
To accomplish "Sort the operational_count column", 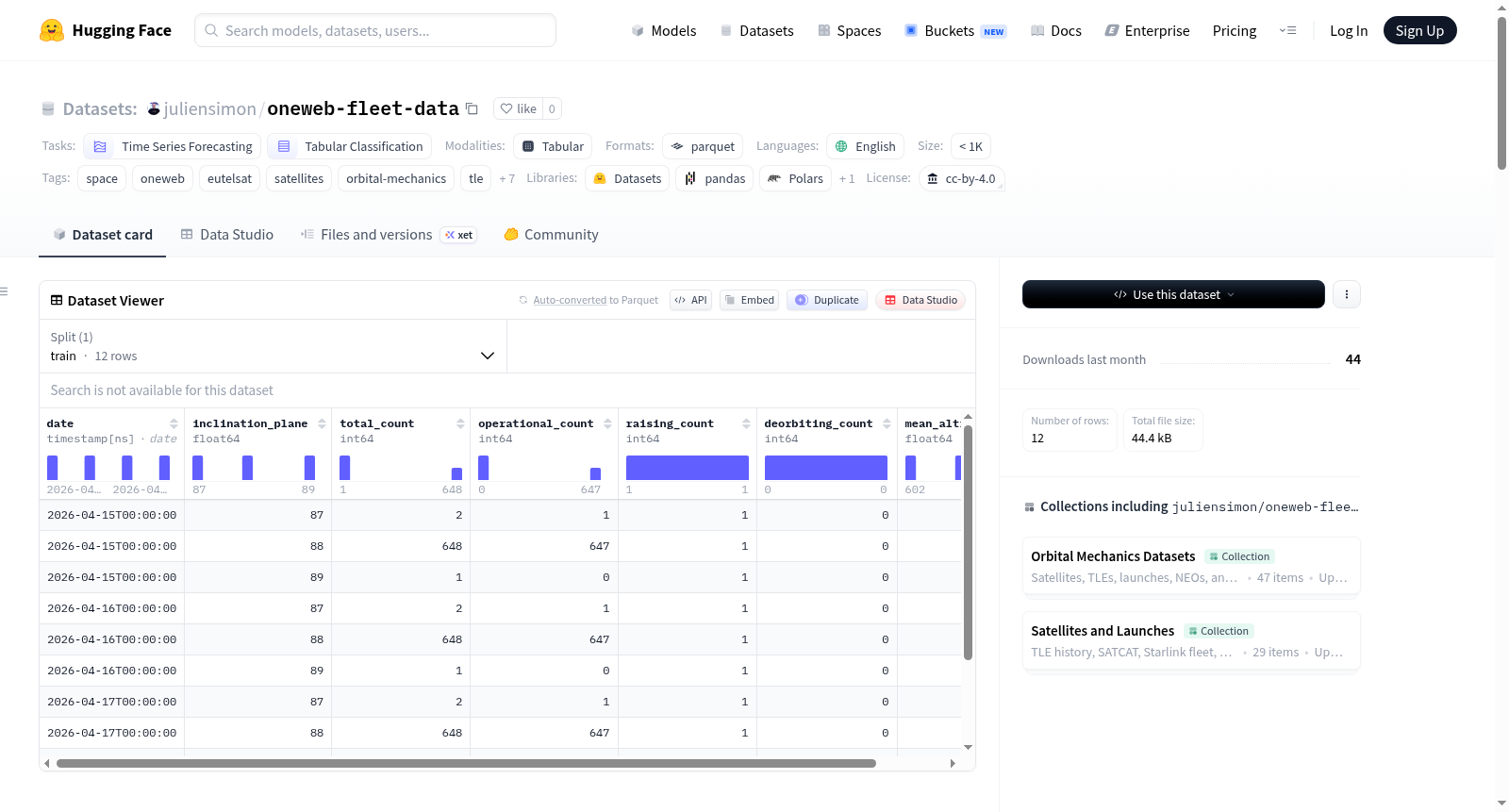I will [607, 423].
